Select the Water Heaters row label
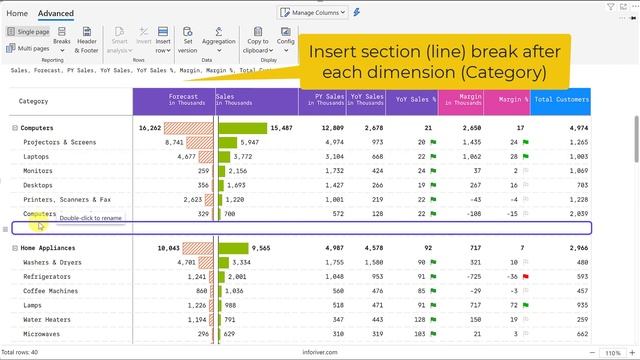This screenshot has width=640, height=360. coord(47,319)
